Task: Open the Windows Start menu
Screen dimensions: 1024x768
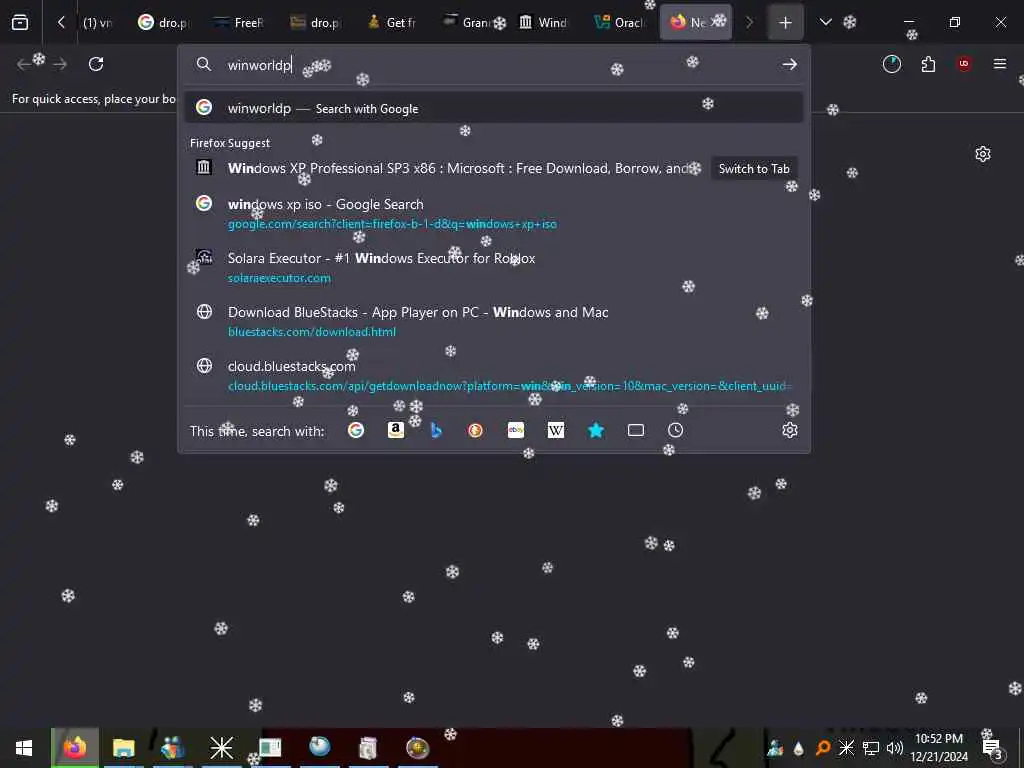Action: 24,748
